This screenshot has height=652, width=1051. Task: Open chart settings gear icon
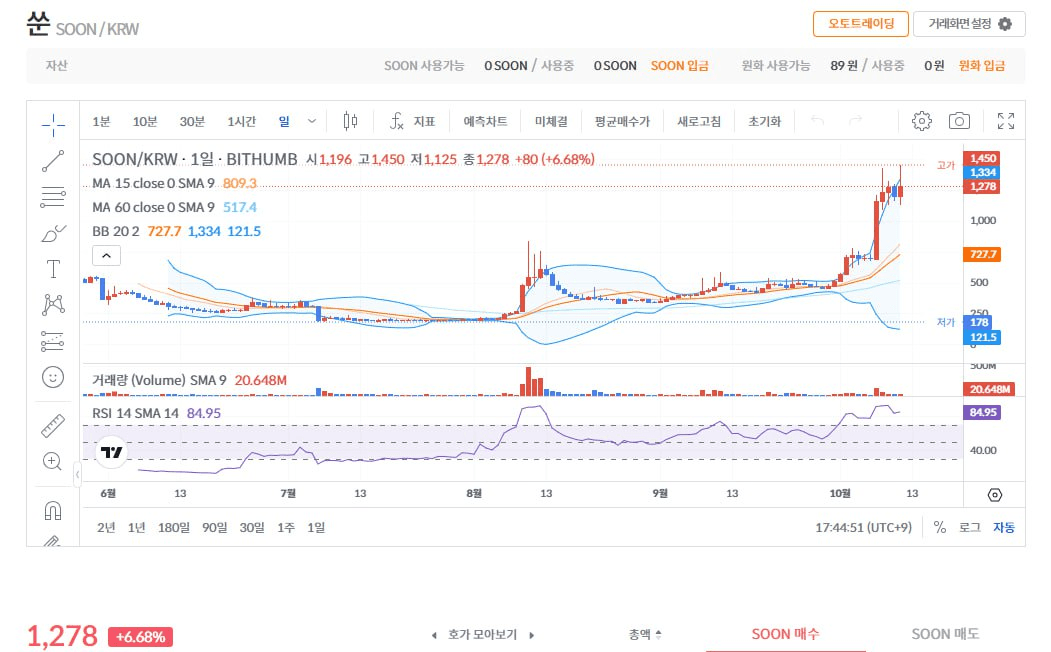(922, 121)
